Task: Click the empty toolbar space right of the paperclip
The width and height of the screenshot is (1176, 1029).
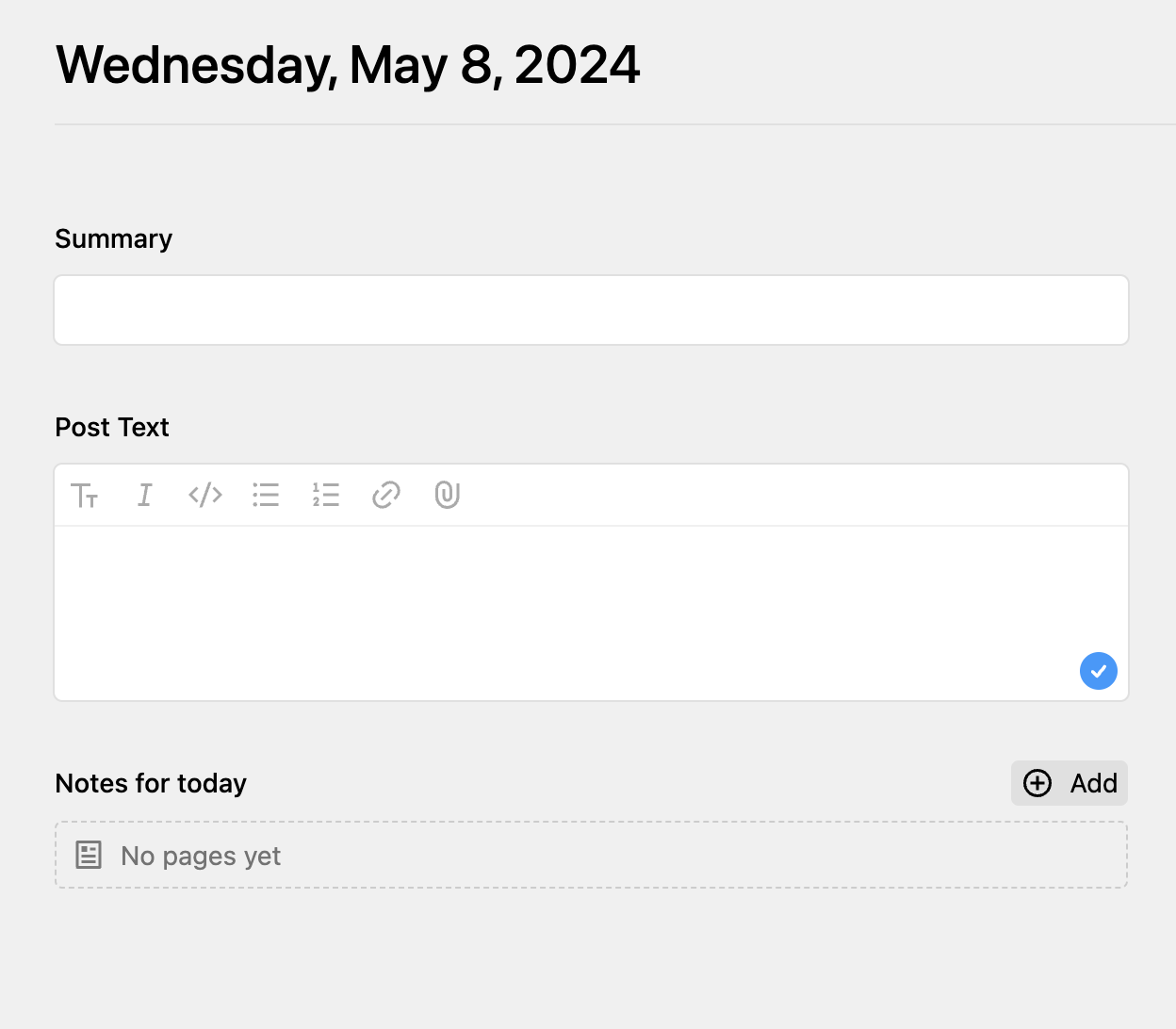Action: tap(792, 495)
